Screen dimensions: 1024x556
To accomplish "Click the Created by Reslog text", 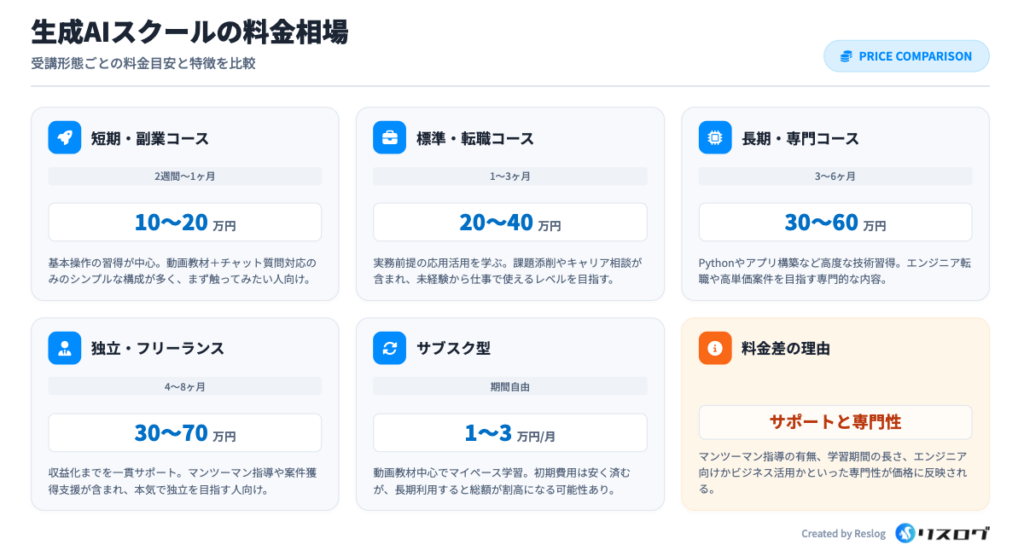I will pos(843,534).
